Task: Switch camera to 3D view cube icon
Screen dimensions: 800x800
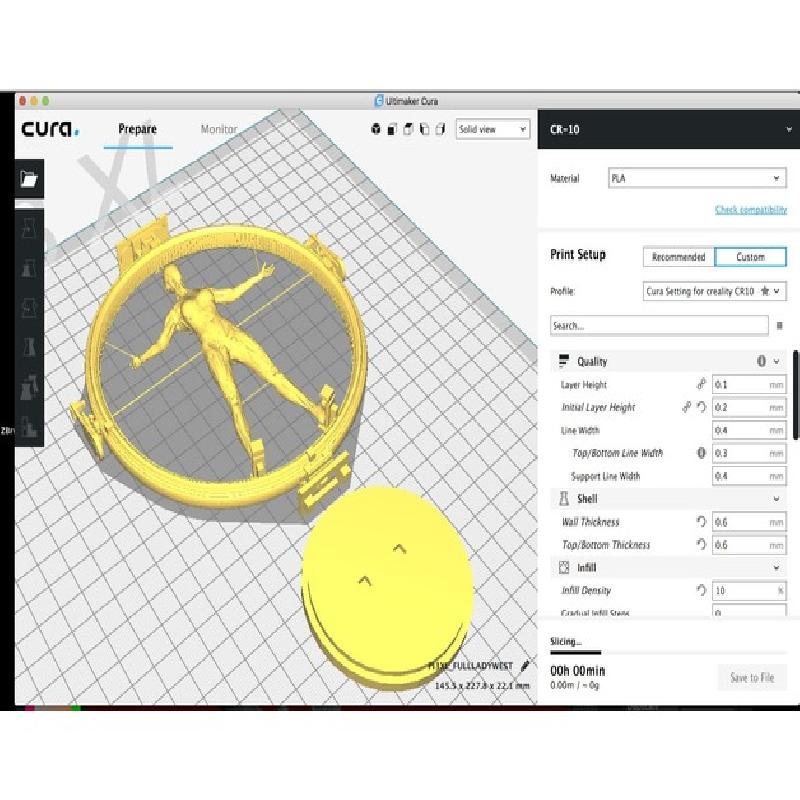Action: coord(376,129)
